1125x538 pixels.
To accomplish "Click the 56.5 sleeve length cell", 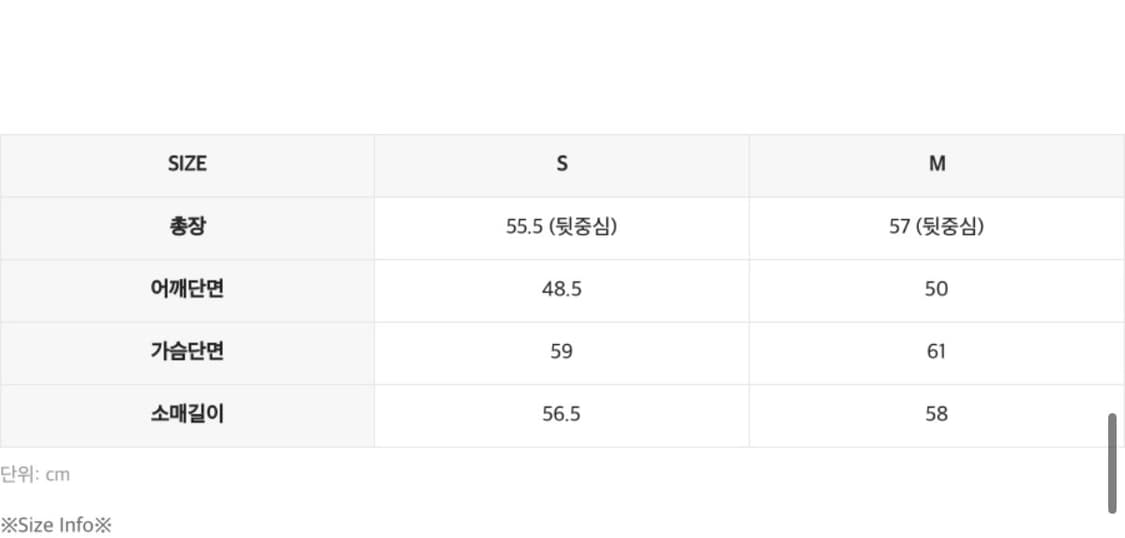I will point(561,414).
